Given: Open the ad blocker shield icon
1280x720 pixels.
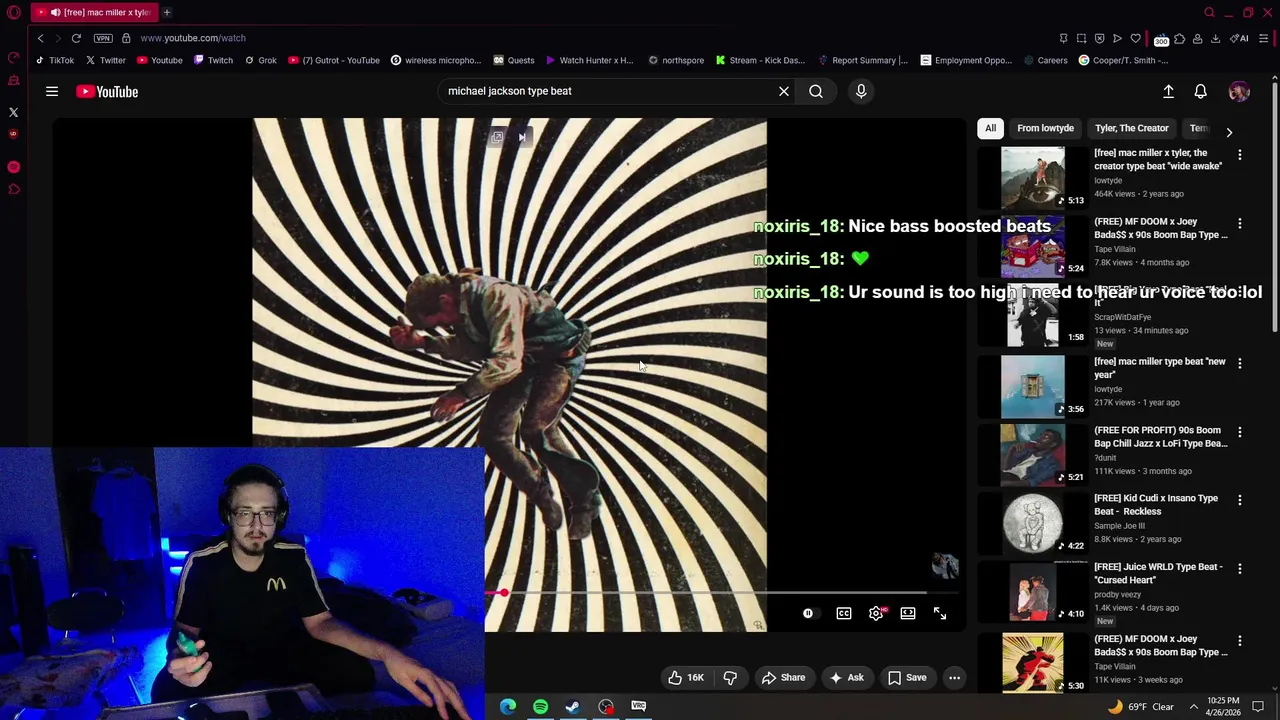Looking at the screenshot, I should click(1099, 38).
